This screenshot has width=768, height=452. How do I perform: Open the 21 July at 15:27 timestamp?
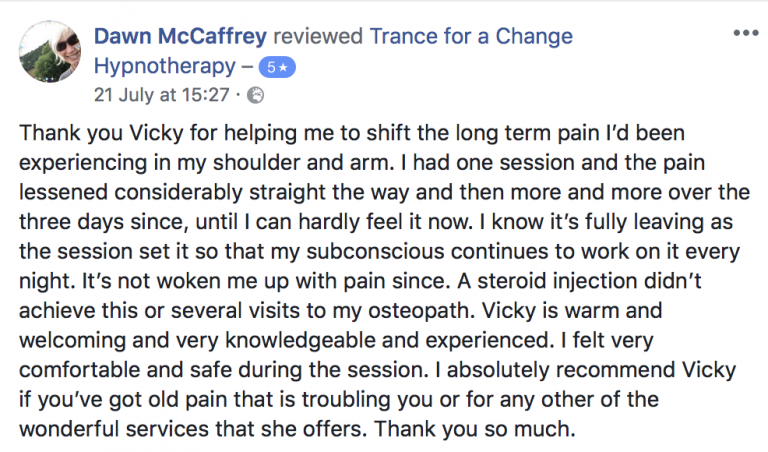coord(162,95)
